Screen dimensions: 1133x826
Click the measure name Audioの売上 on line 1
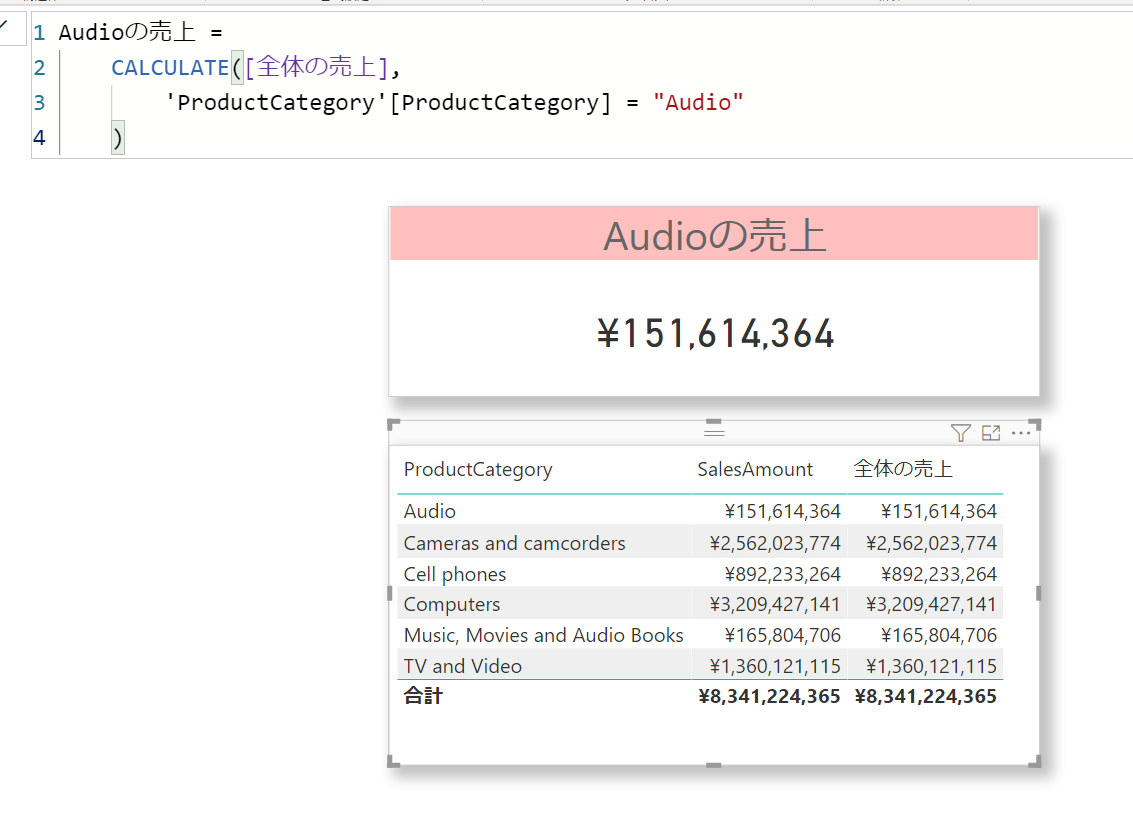[127, 32]
